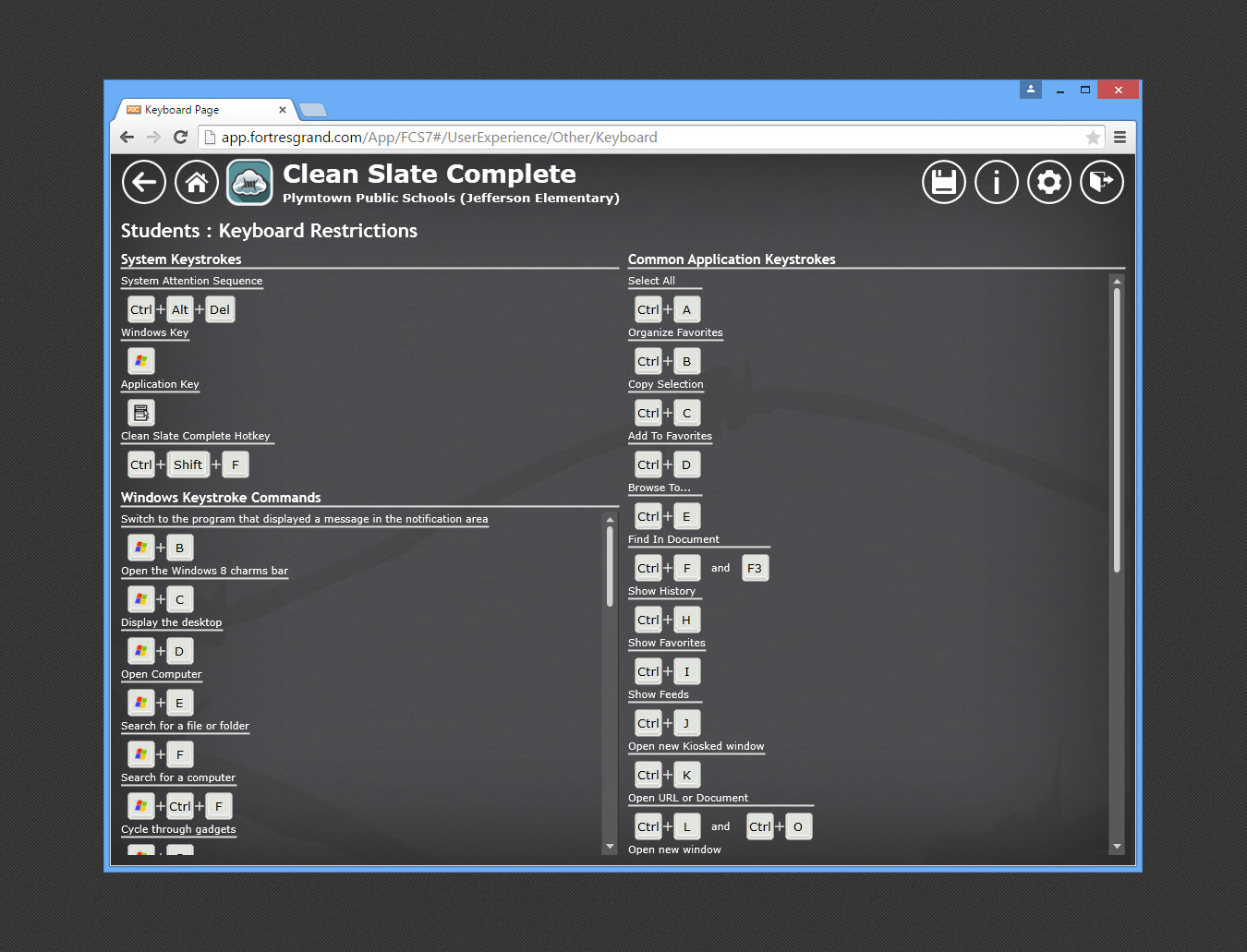Bookmark page with the star icon
The width and height of the screenshot is (1247, 952).
pos(1093,138)
